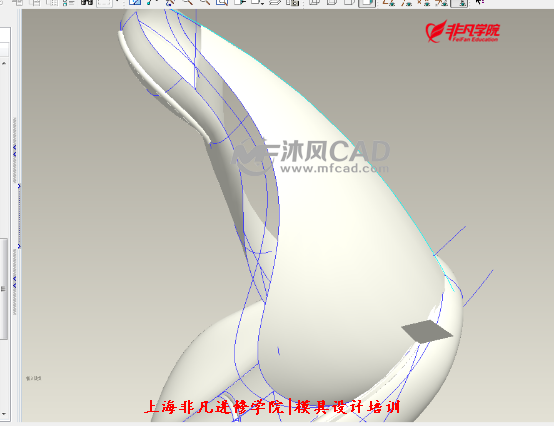Click the Refit to screen icon
This screenshot has height=426, width=554.
pyautogui.click(x=222, y=2)
